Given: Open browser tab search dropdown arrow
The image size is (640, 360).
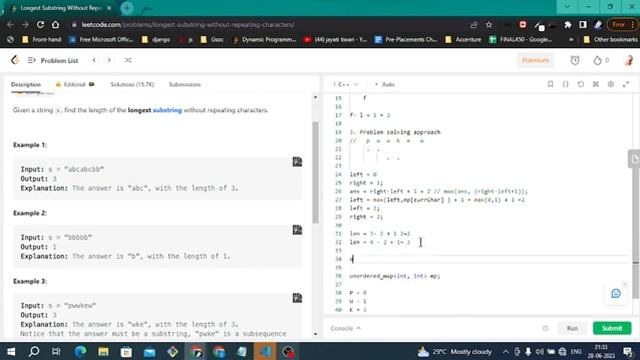Looking at the screenshot, I should coord(567,7).
